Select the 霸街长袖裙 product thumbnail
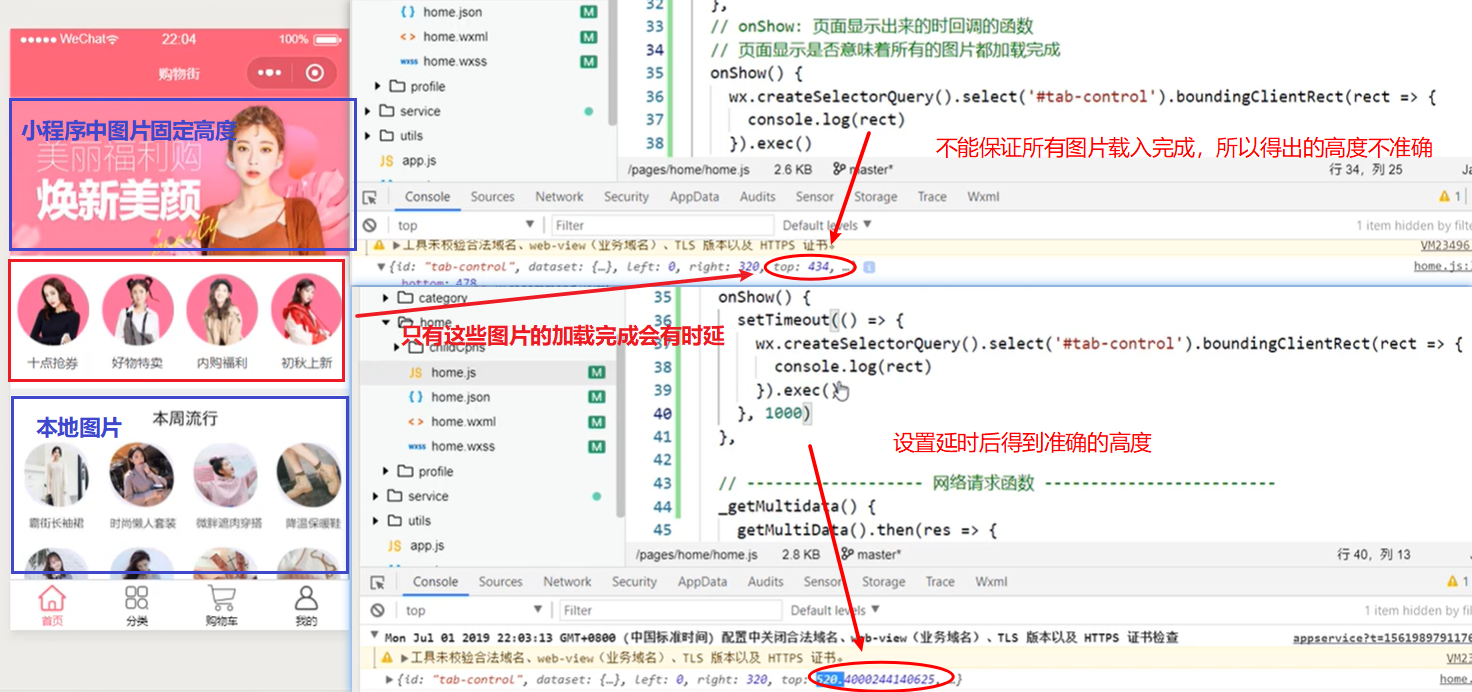The height and width of the screenshot is (692, 1472). pyautogui.click(x=56, y=476)
